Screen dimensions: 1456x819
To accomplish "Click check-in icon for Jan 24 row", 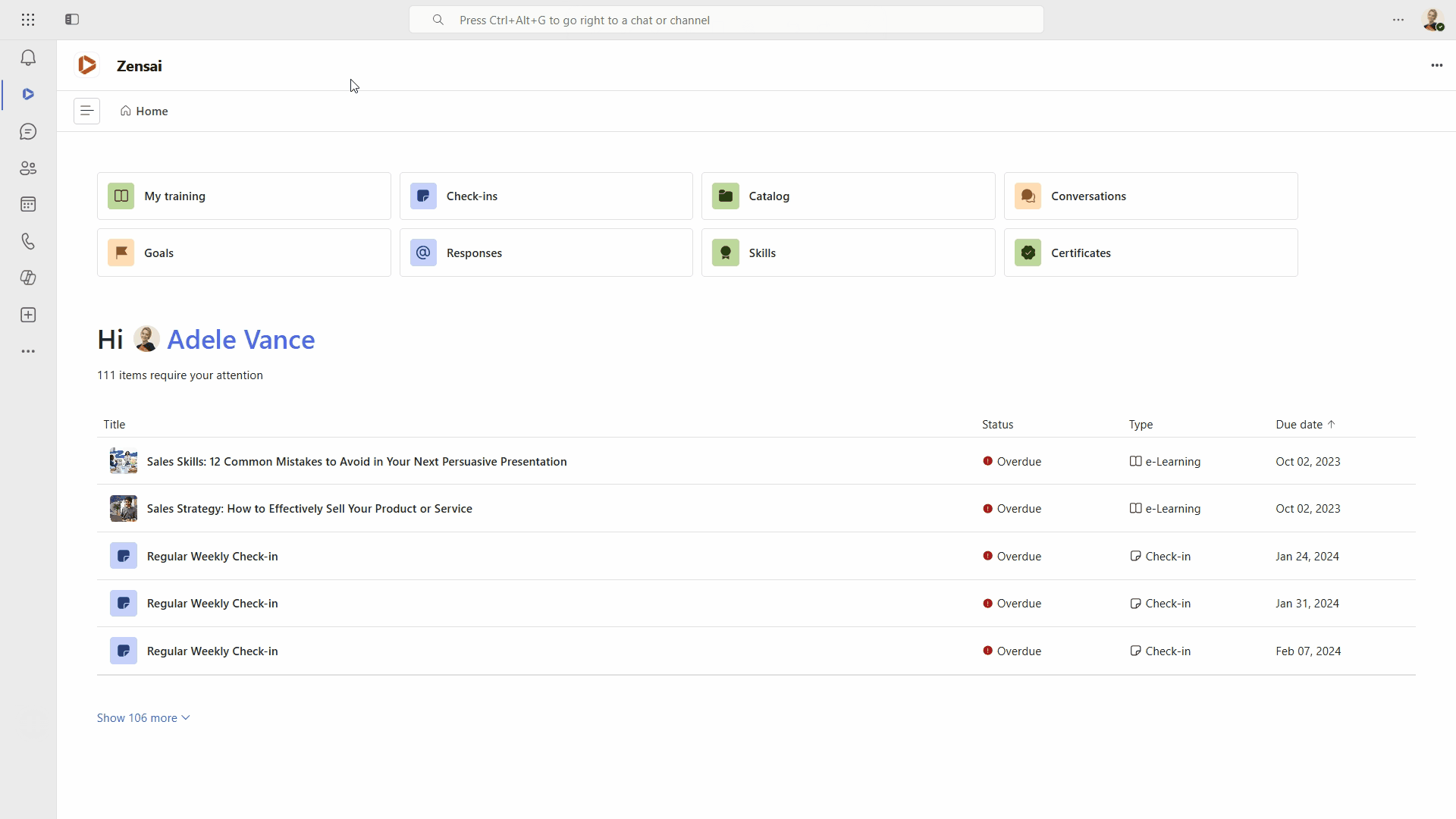I will coord(124,556).
